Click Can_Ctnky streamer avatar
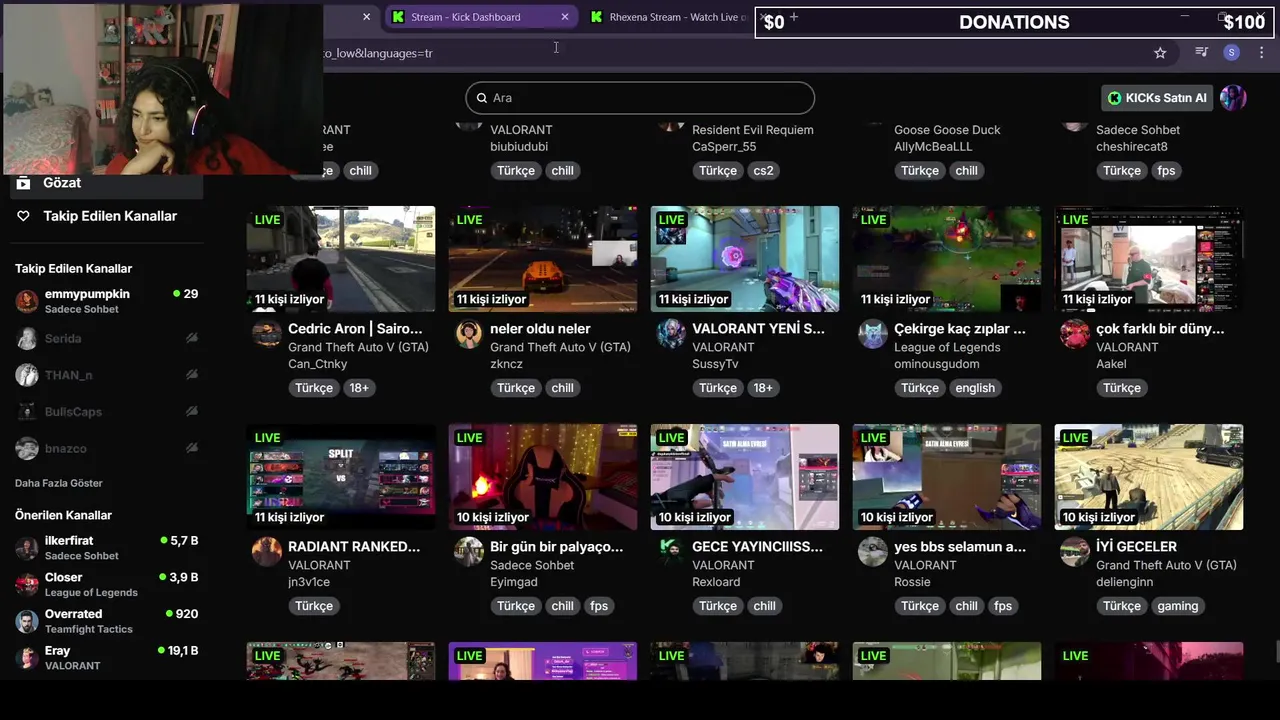Viewport: 1280px width, 720px height. click(x=266, y=334)
